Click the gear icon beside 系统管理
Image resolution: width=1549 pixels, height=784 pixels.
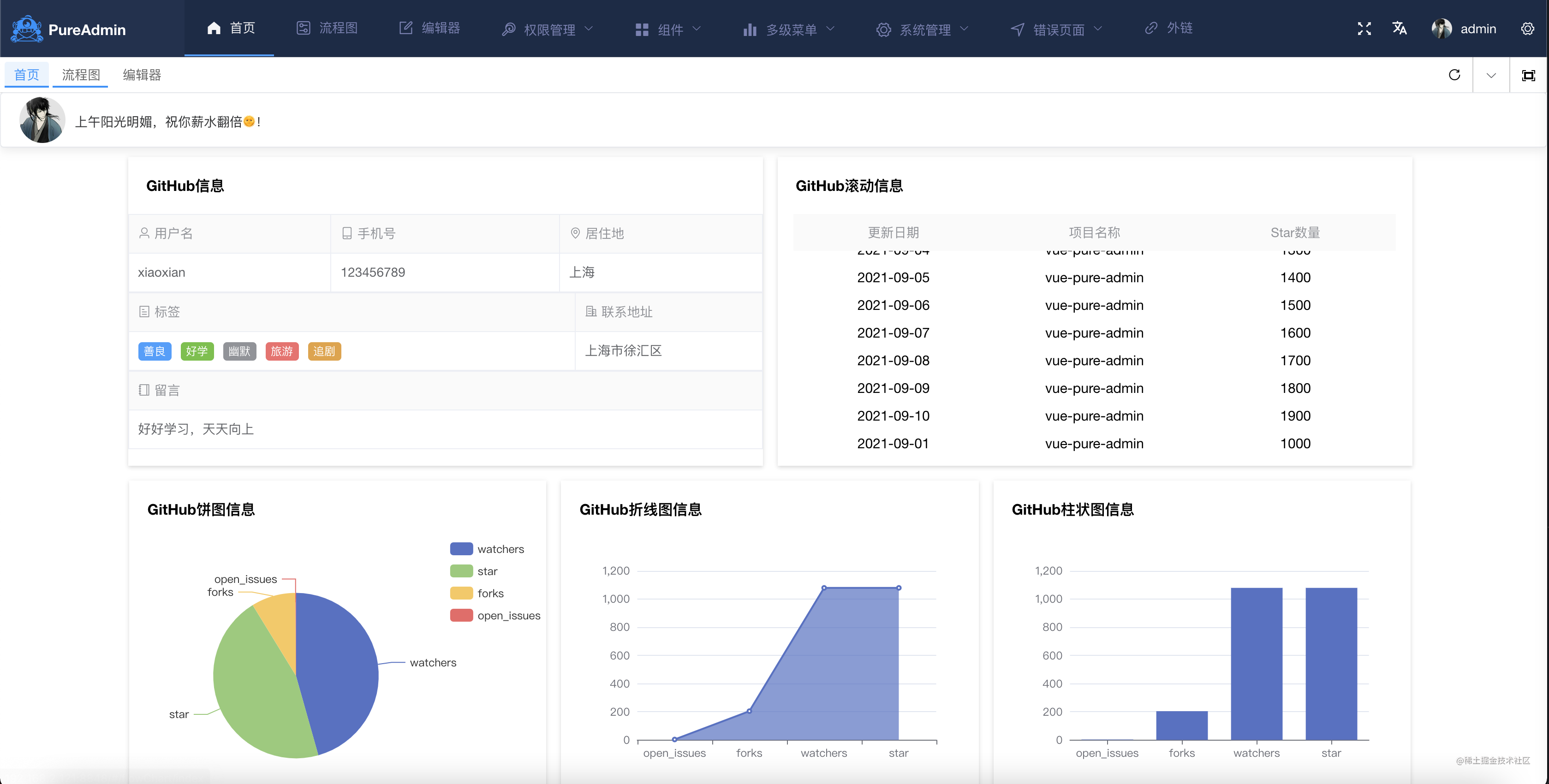pos(883,30)
